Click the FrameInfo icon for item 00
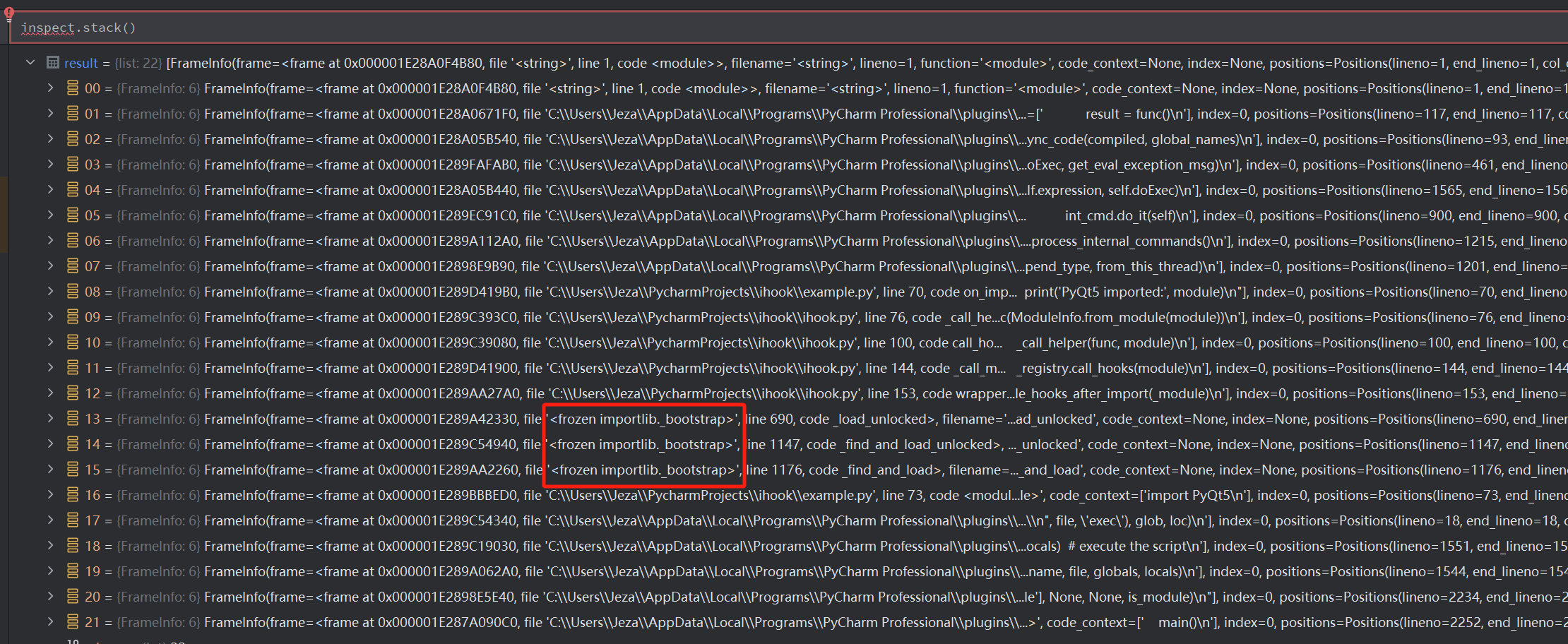This screenshot has height=644, width=1568. point(73,88)
